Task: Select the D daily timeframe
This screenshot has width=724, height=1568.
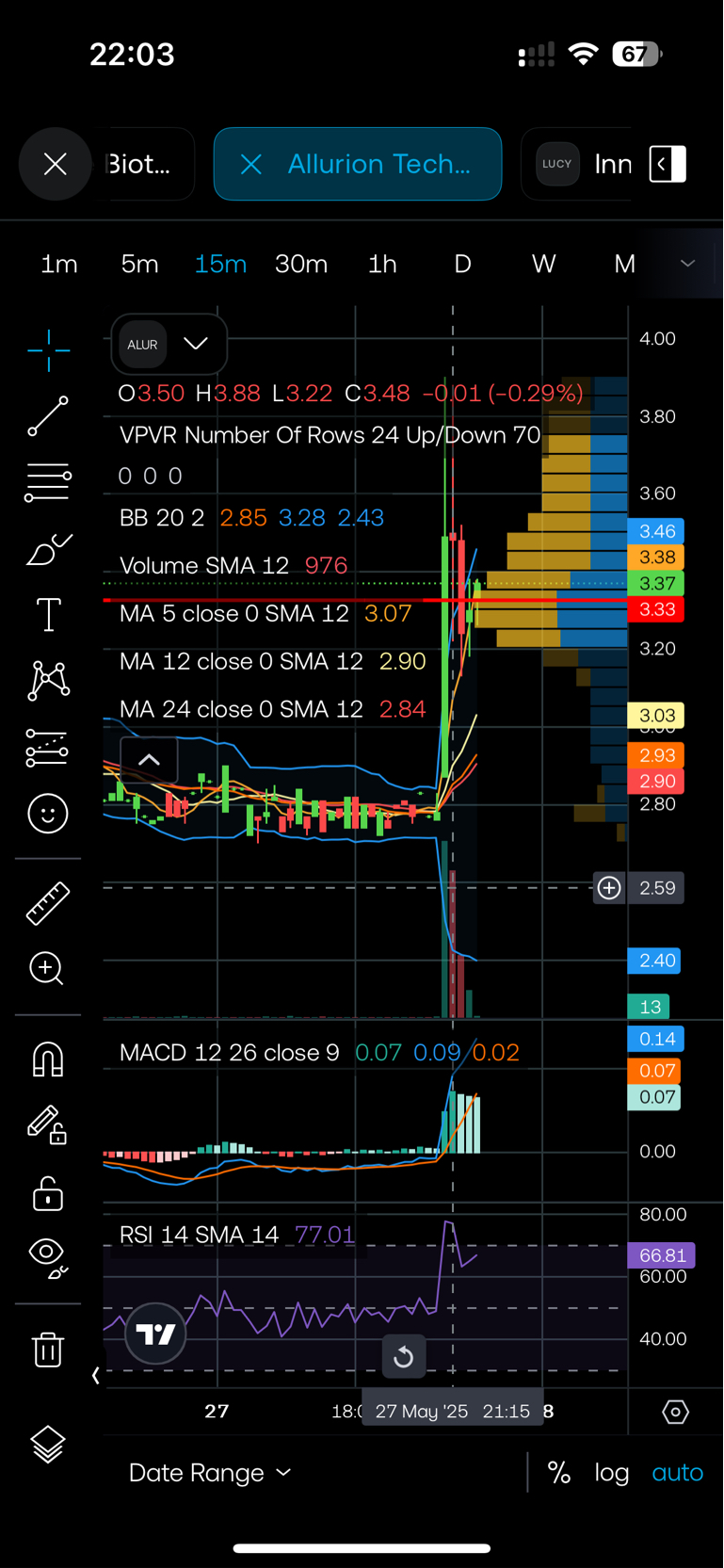Action: (462, 264)
